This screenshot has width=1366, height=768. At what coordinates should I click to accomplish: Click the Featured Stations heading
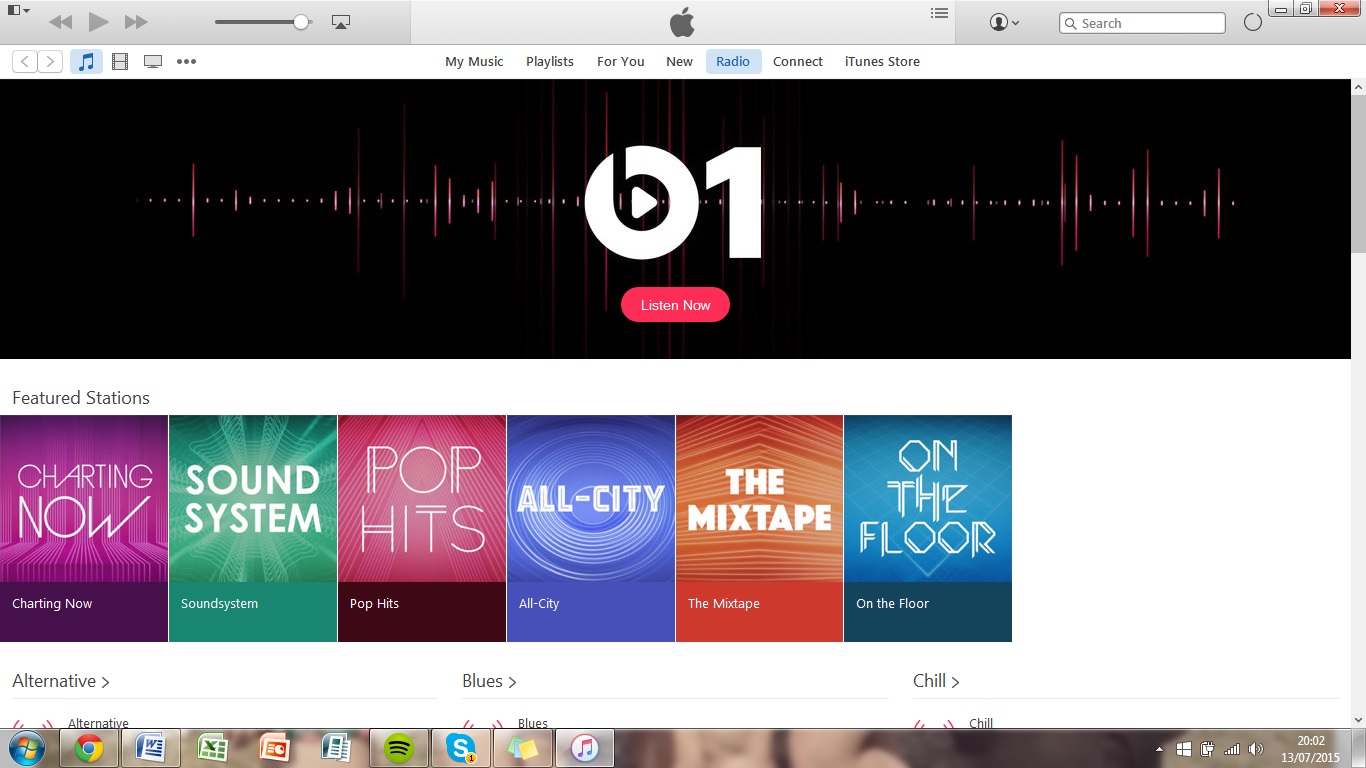tap(81, 398)
